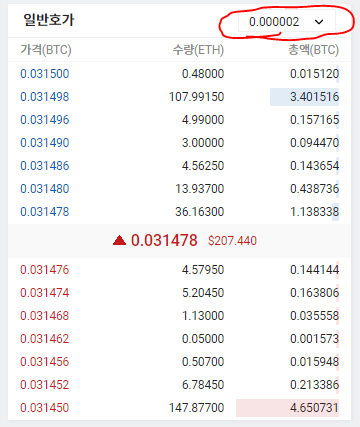
Task: Click quantity 13.93700
Action: click(x=200, y=189)
